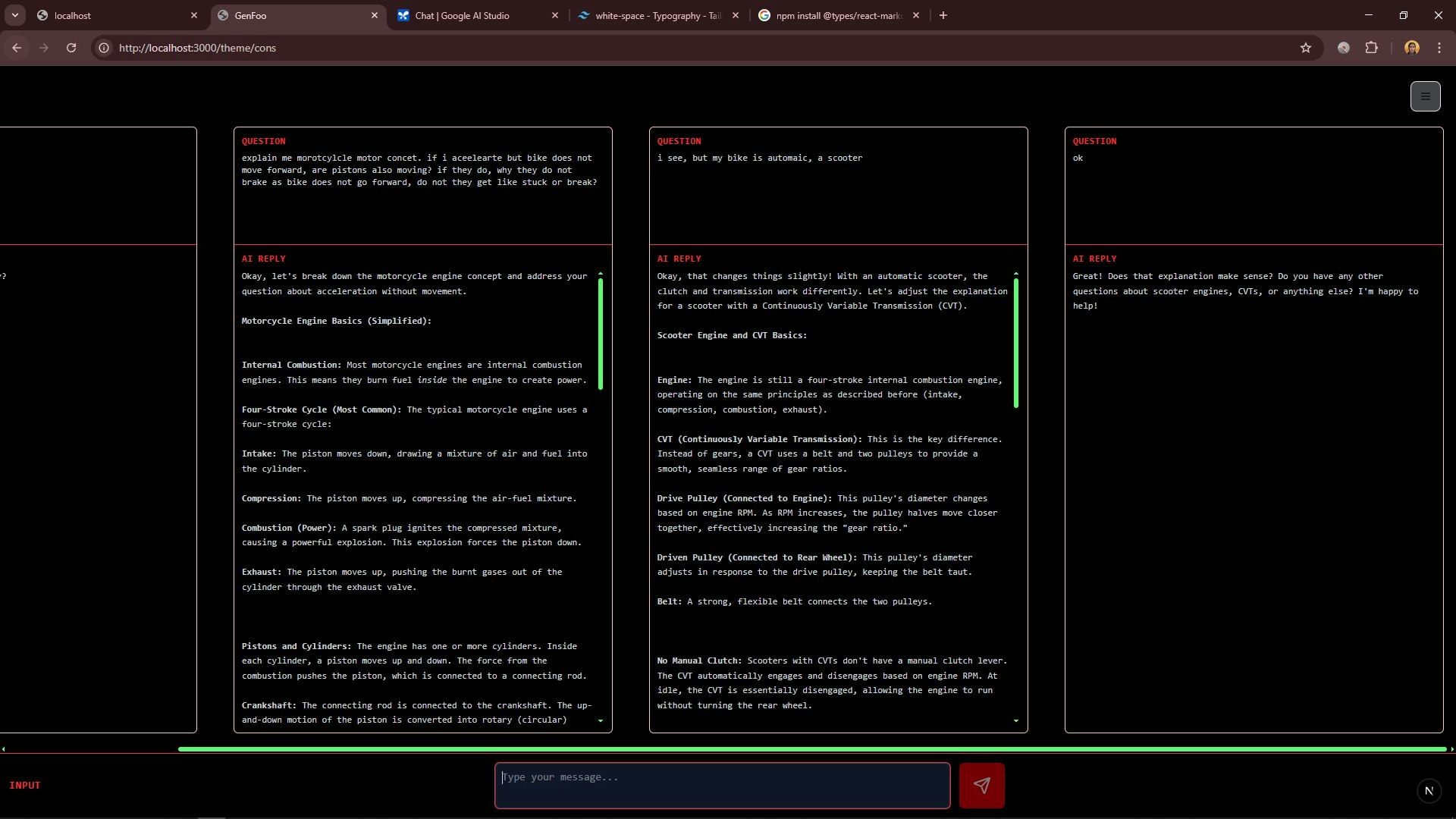1456x819 pixels.
Task: Click the Next.js dev indicator icon
Action: pos(1429,791)
